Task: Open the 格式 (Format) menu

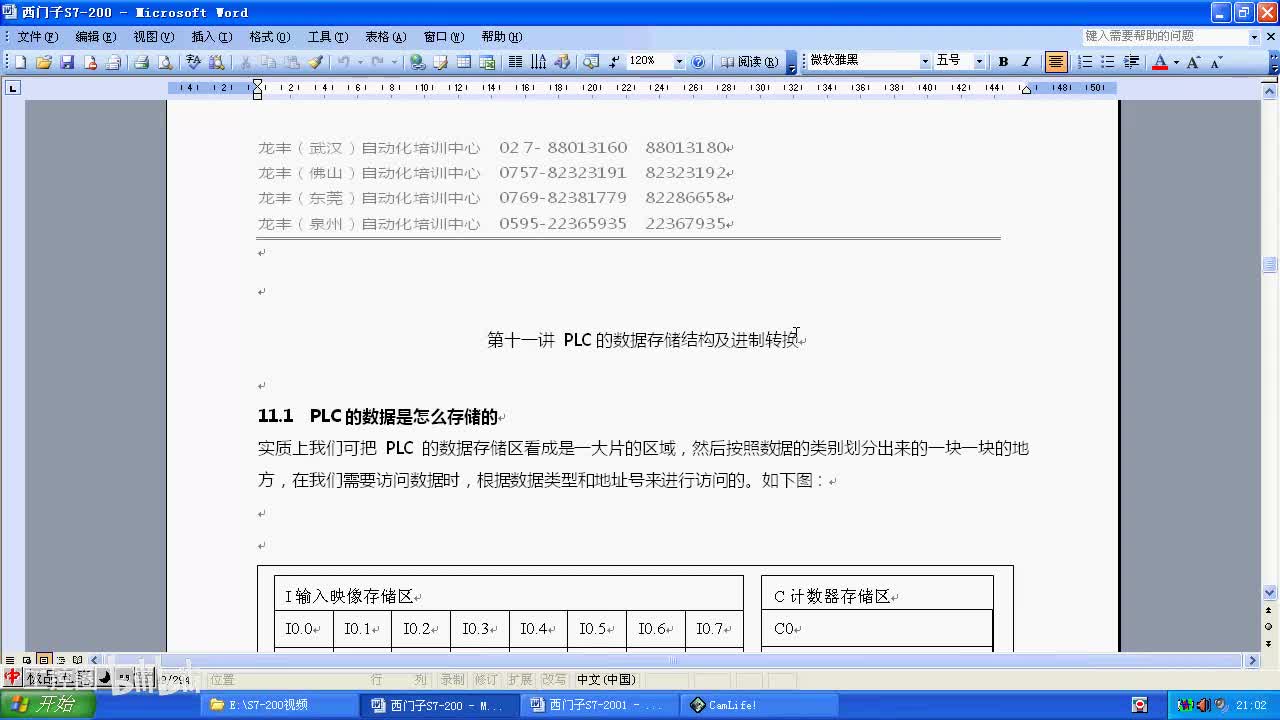Action: [269, 36]
